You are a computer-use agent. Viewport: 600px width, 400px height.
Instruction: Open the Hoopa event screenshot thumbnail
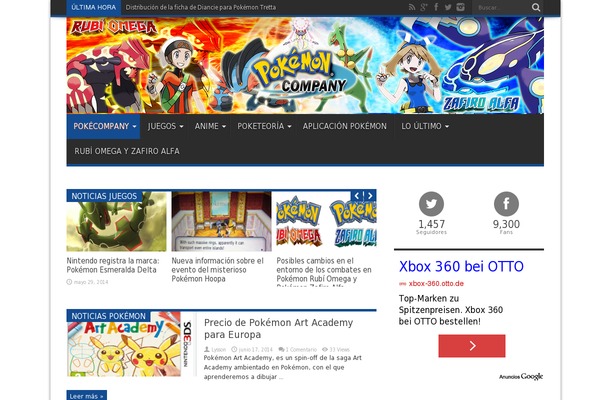coord(221,222)
